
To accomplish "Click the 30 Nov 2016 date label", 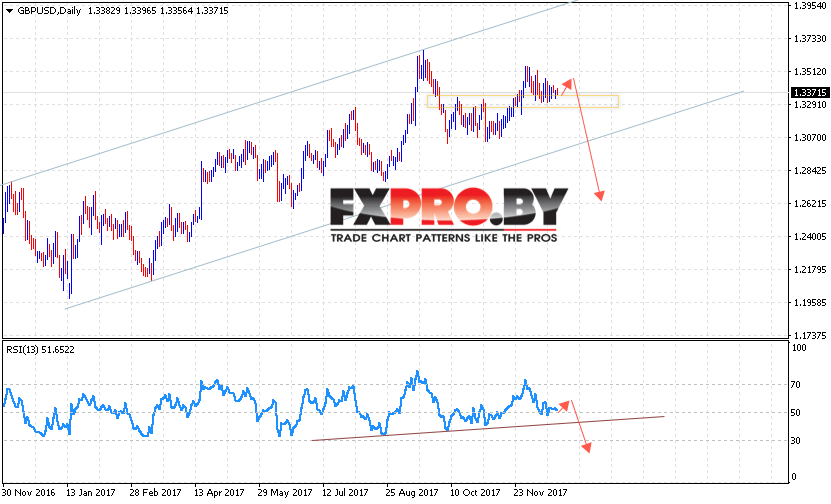I will (x=29, y=493).
